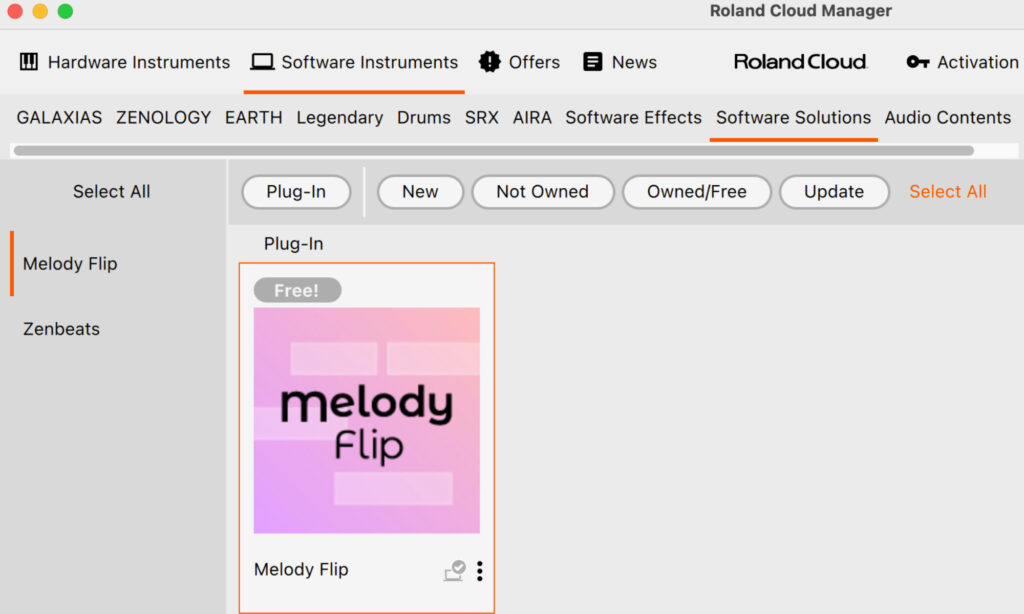Select the EARTH category tab
This screenshot has height=614, width=1024.
coord(253,118)
